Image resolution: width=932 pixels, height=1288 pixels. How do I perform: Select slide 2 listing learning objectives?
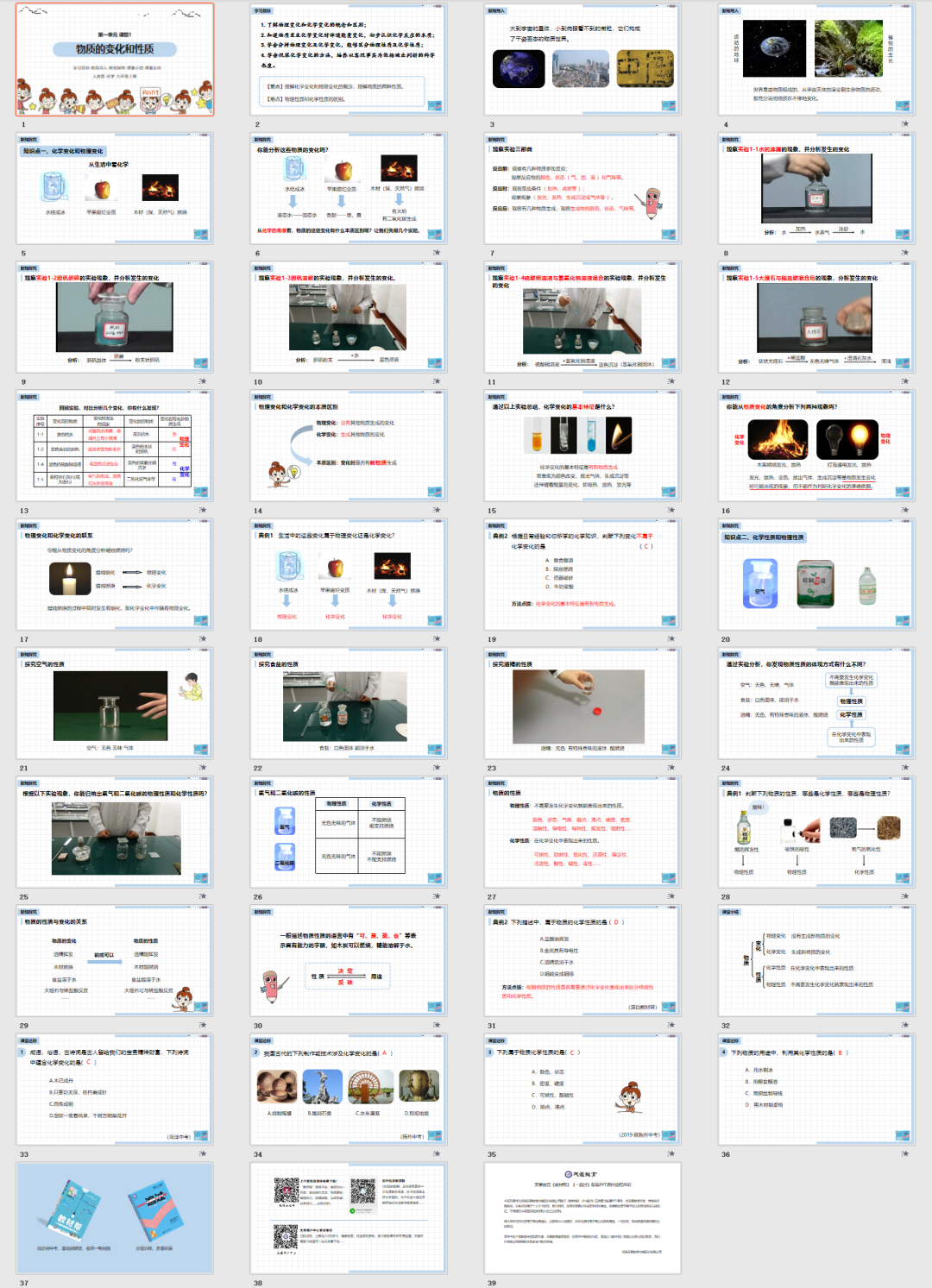coord(349,60)
